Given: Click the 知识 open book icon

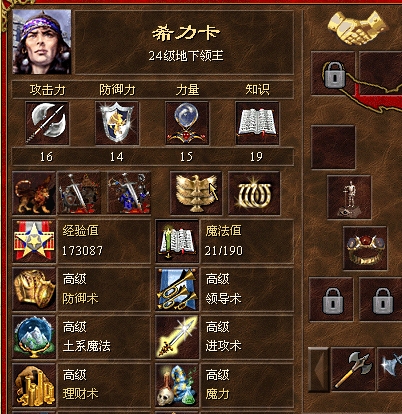Looking at the screenshot, I should [x=257, y=123].
